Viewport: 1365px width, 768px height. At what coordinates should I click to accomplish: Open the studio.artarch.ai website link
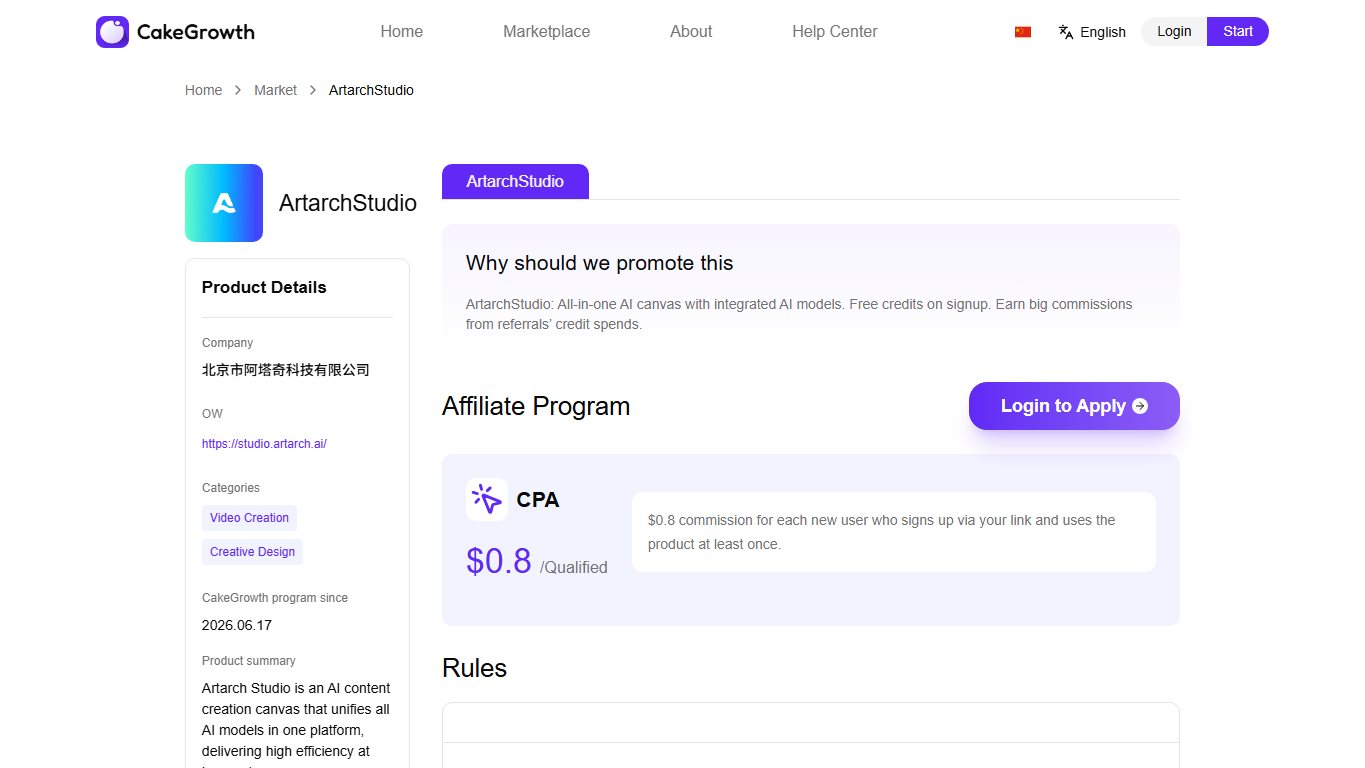click(x=264, y=444)
